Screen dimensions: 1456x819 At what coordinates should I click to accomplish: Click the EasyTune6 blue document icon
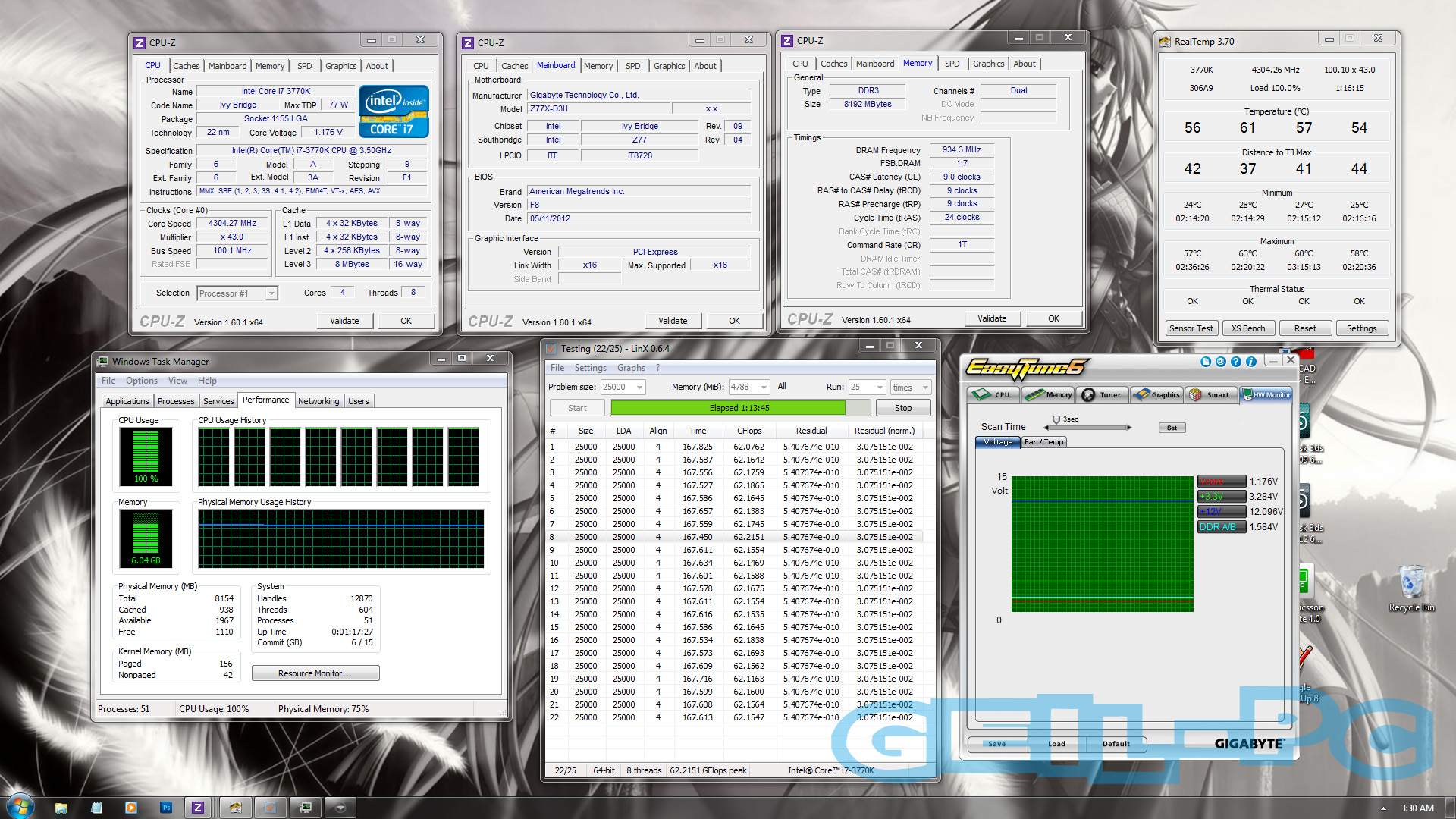click(x=1206, y=362)
